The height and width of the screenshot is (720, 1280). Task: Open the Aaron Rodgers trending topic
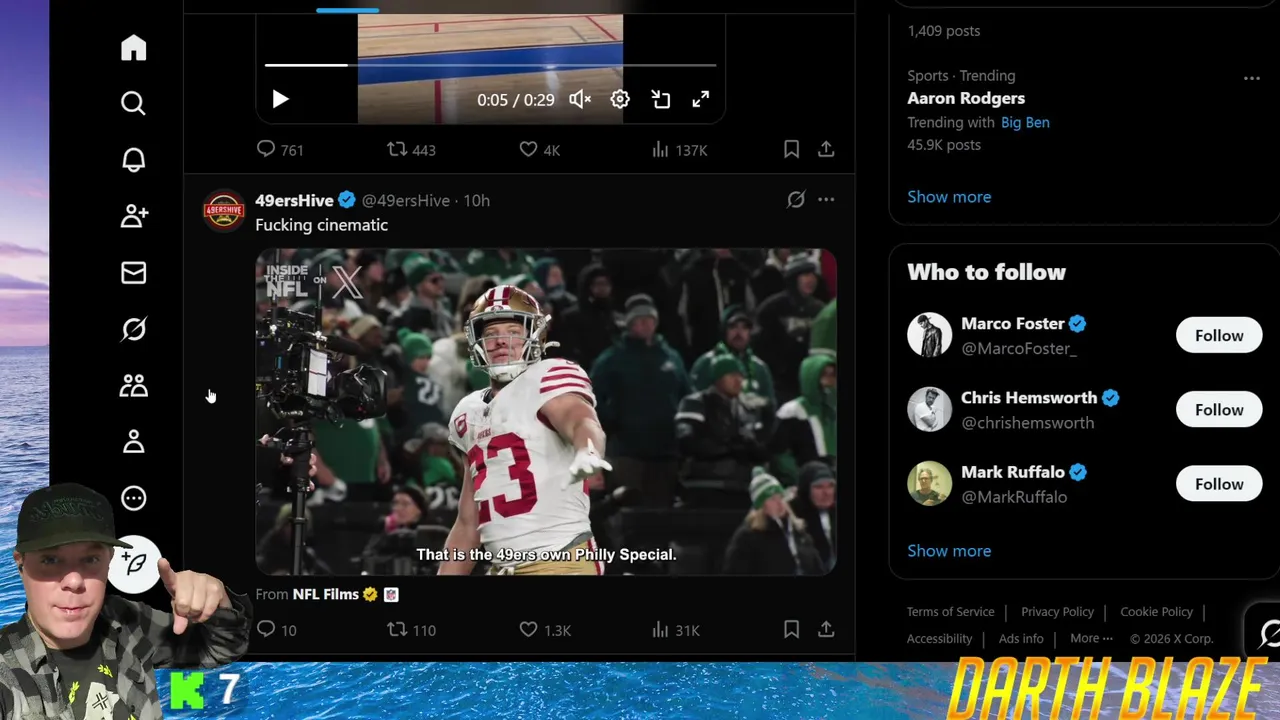(966, 98)
